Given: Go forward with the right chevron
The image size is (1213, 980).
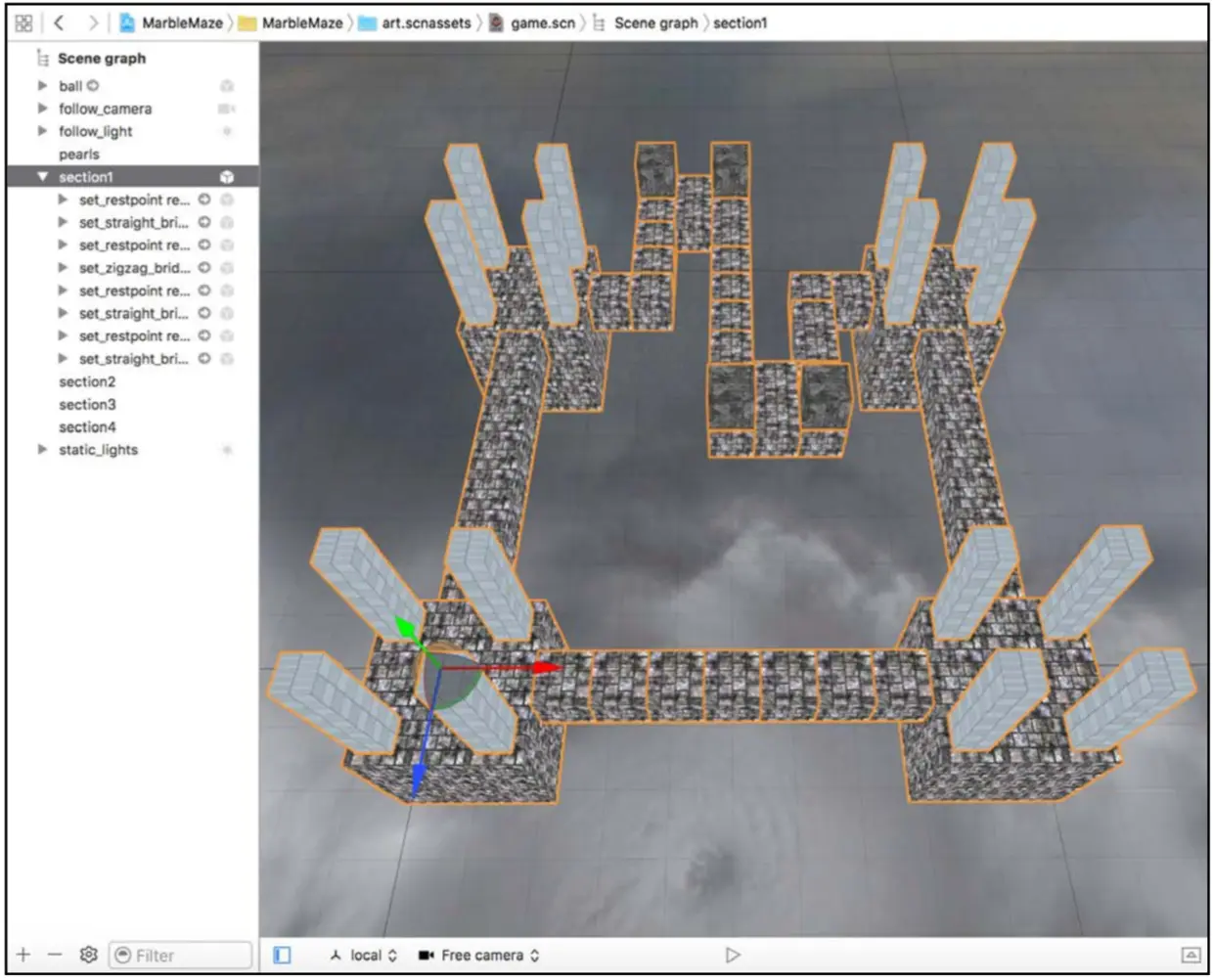Looking at the screenshot, I should click(x=92, y=22).
